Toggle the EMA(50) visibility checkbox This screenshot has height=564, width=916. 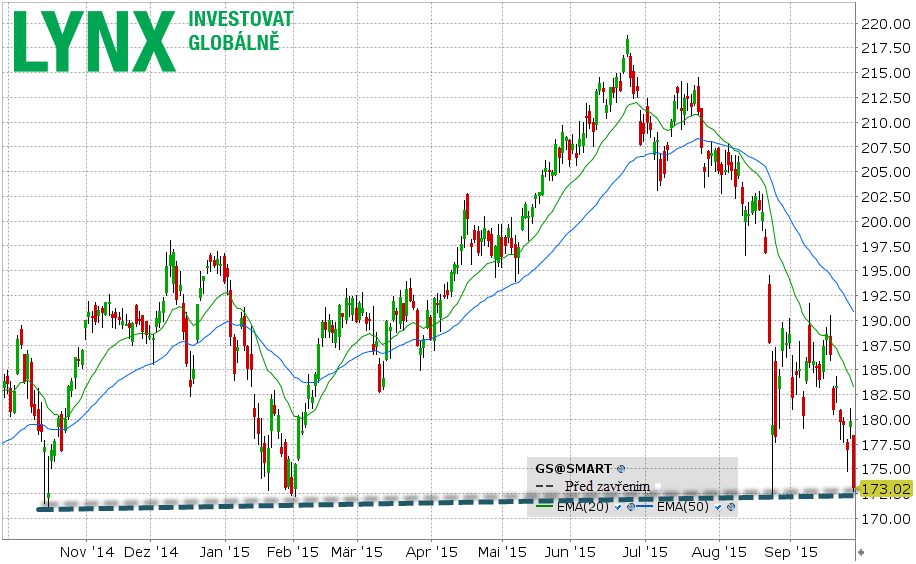point(718,507)
